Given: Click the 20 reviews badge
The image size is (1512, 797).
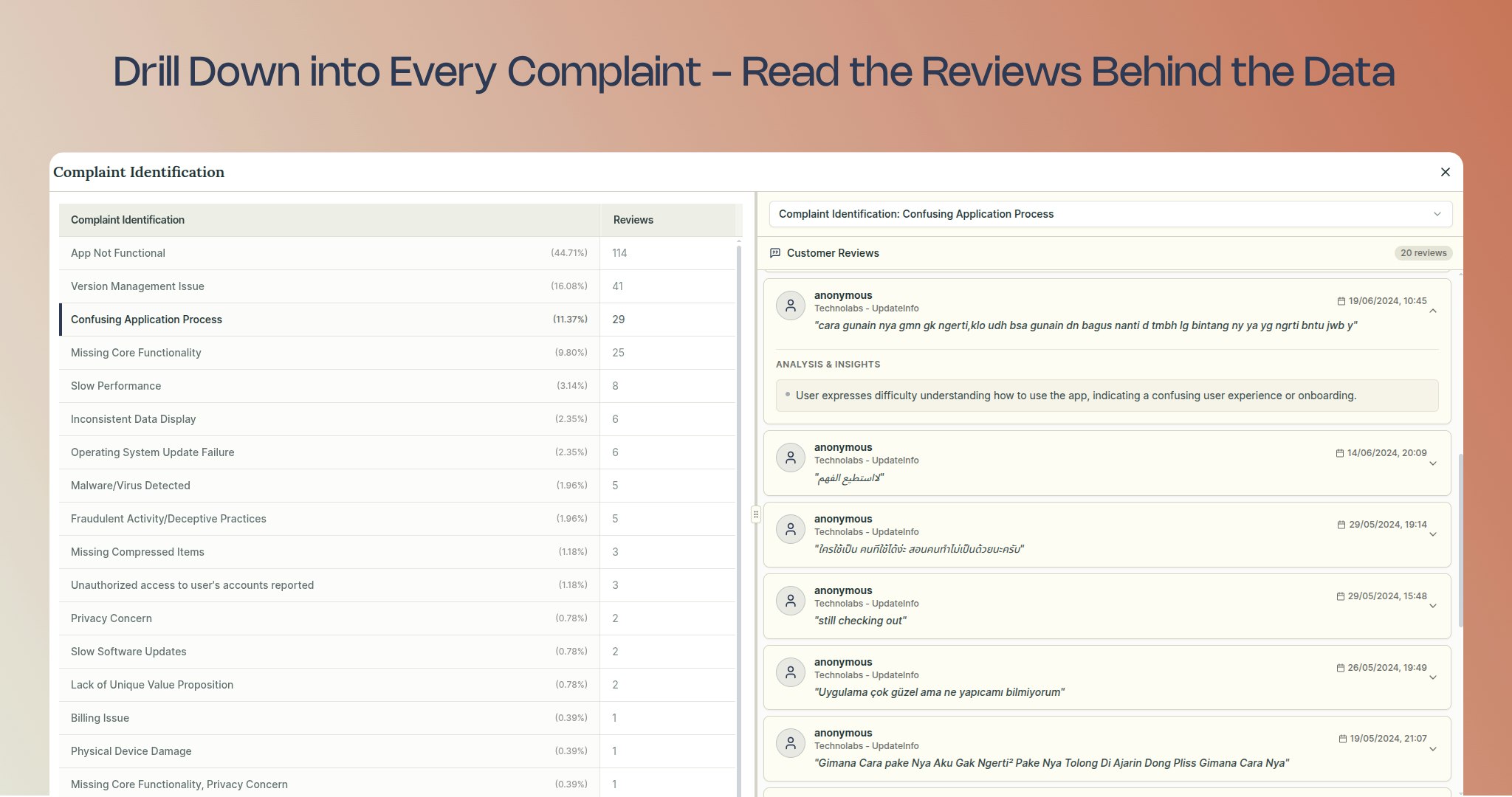Looking at the screenshot, I should pos(1423,253).
